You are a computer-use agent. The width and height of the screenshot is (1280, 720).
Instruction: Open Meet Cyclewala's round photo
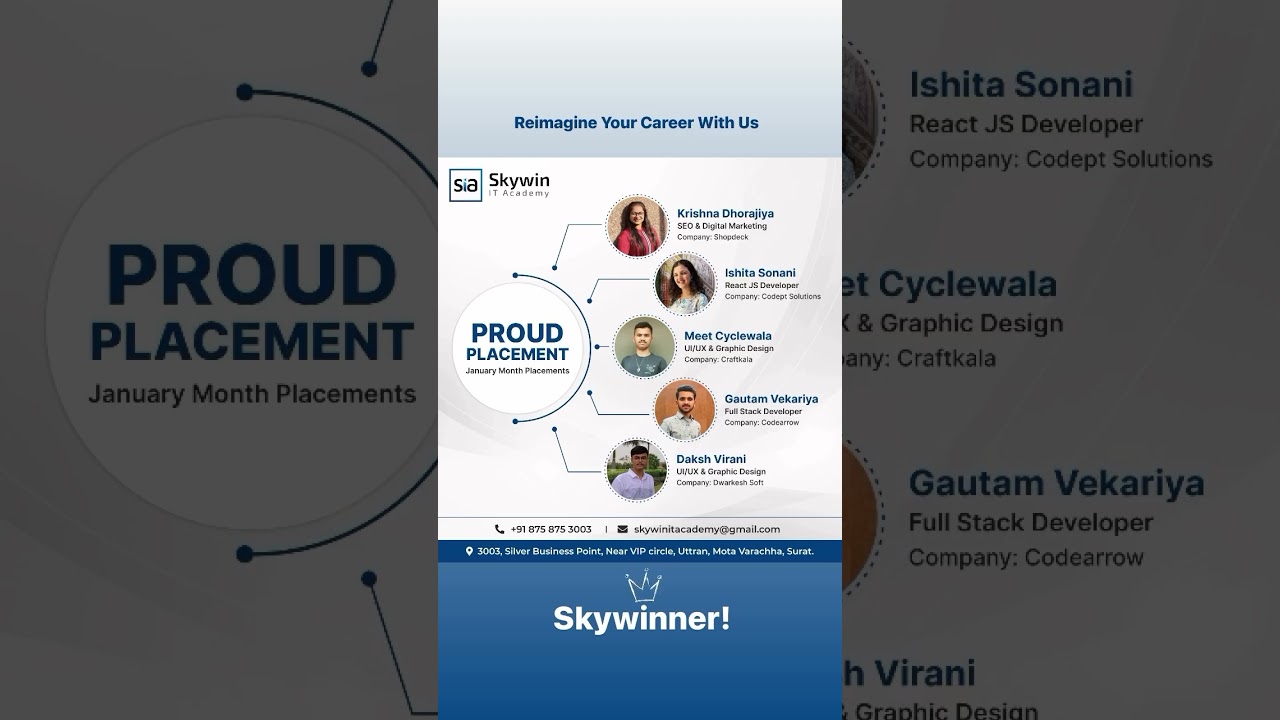point(644,347)
